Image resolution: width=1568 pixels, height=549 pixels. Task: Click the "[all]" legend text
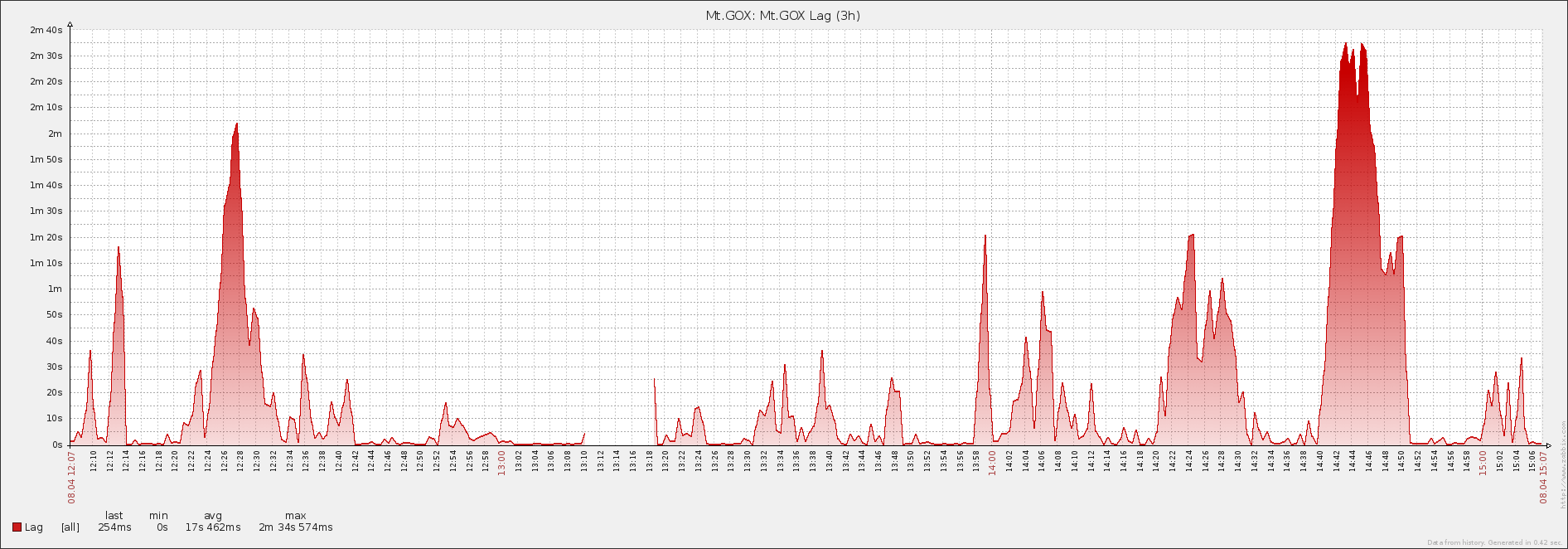(70, 527)
